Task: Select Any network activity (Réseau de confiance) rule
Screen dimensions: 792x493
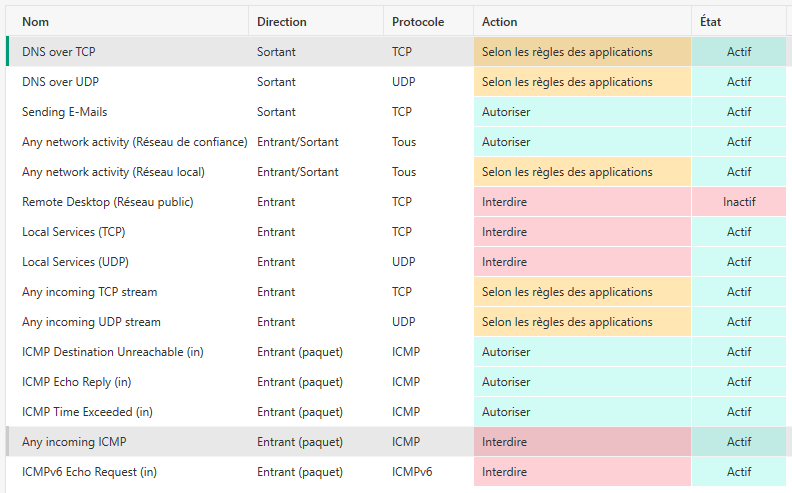Action: point(134,142)
